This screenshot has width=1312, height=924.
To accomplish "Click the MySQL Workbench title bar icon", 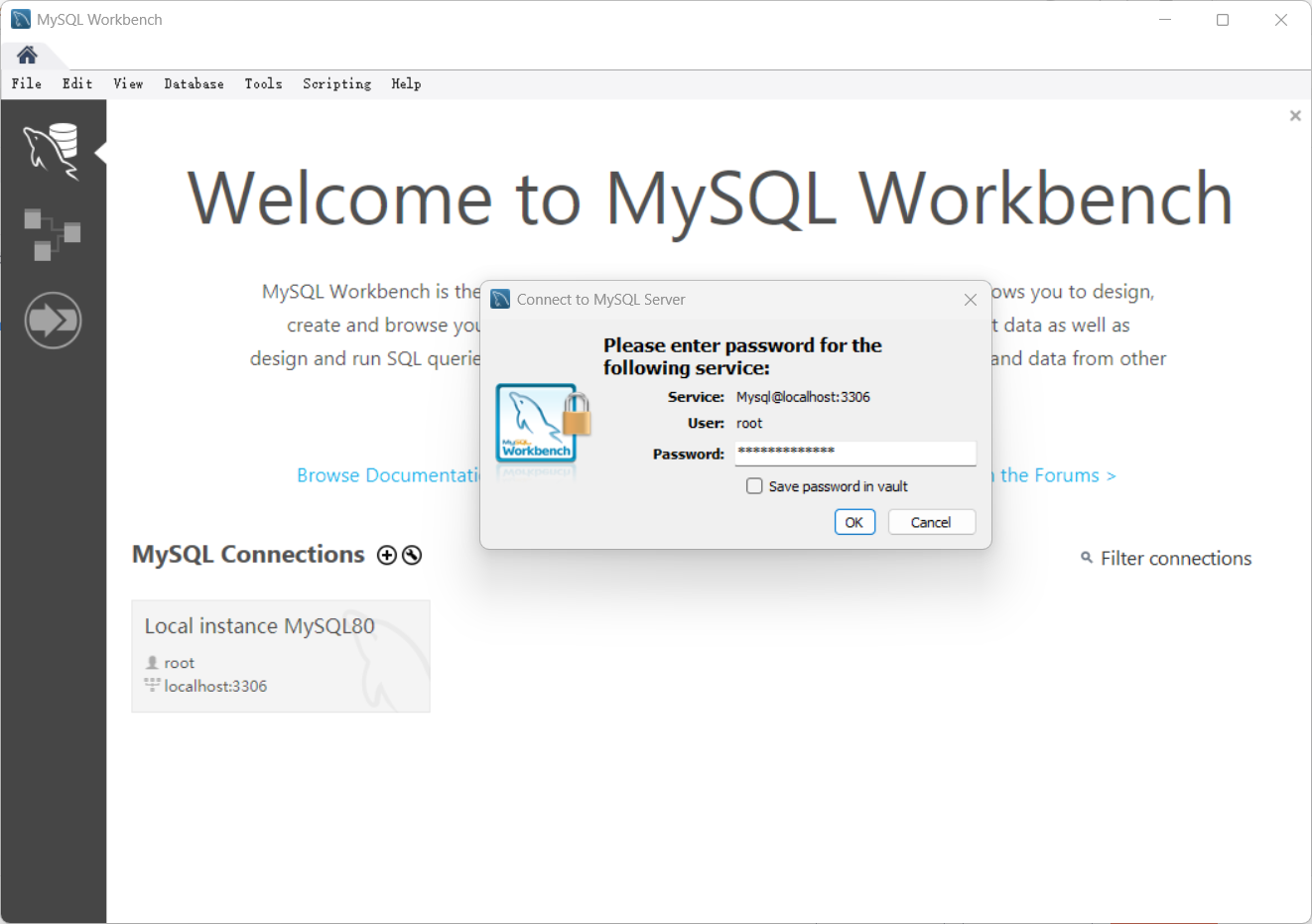I will pos(21,19).
